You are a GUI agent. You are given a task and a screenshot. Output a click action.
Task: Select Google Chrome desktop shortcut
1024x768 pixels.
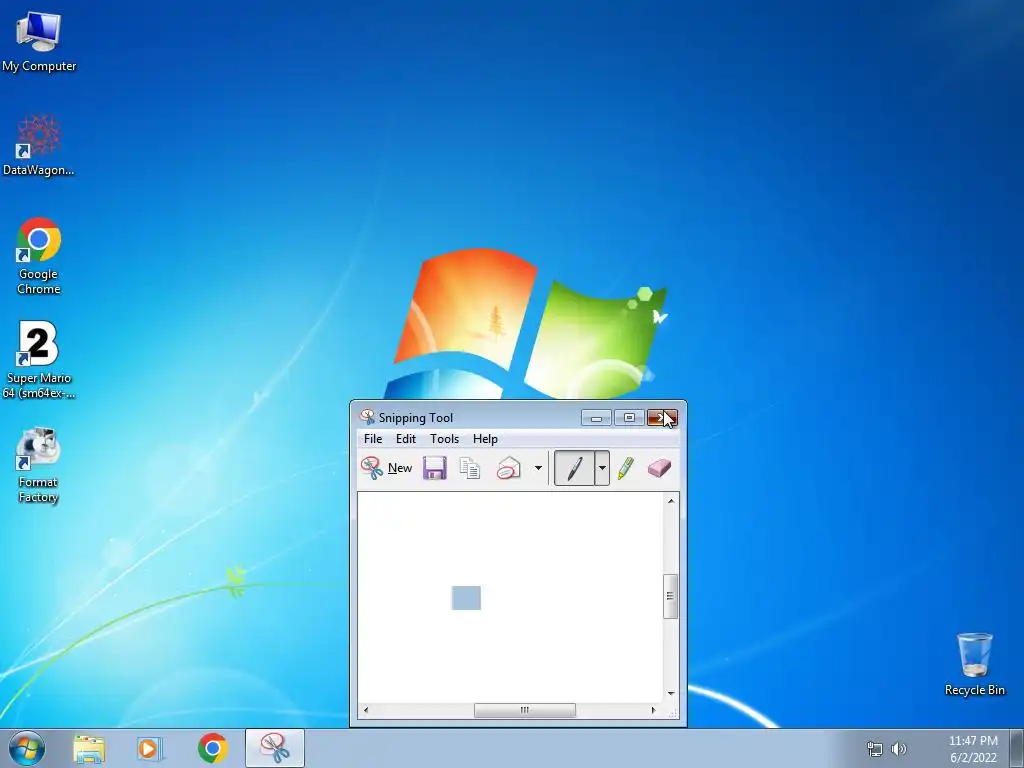39,256
